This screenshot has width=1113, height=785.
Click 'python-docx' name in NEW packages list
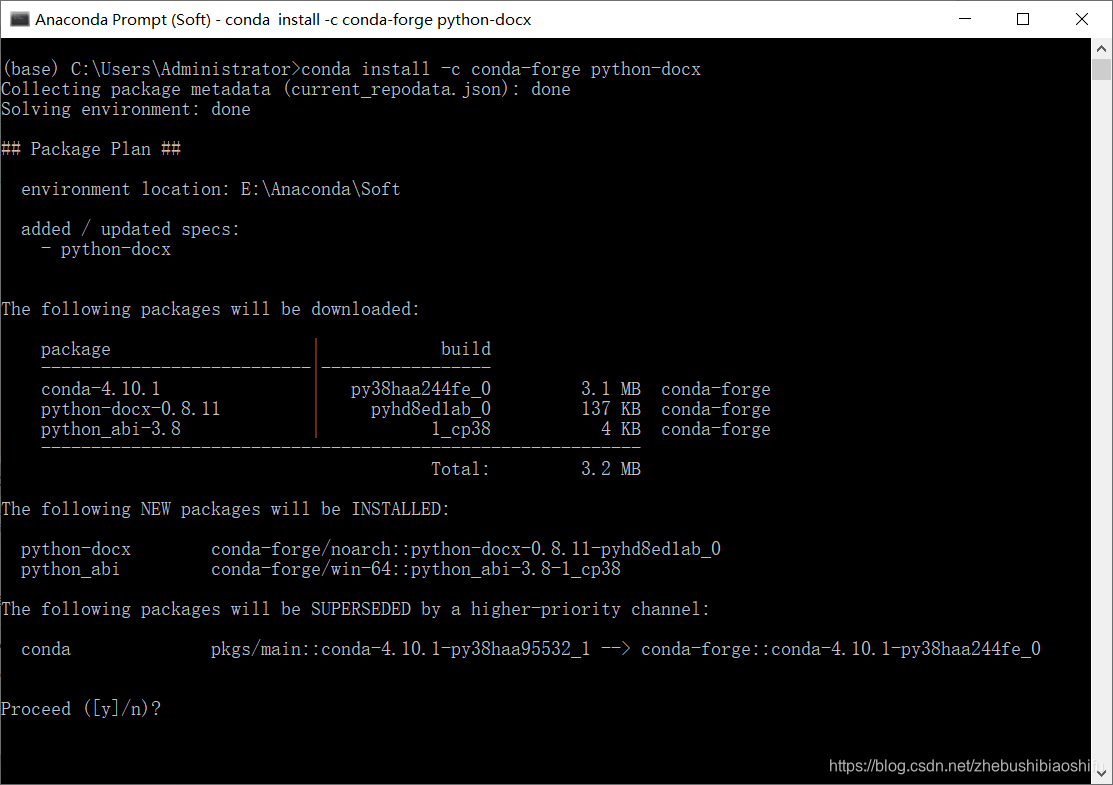(x=76, y=549)
